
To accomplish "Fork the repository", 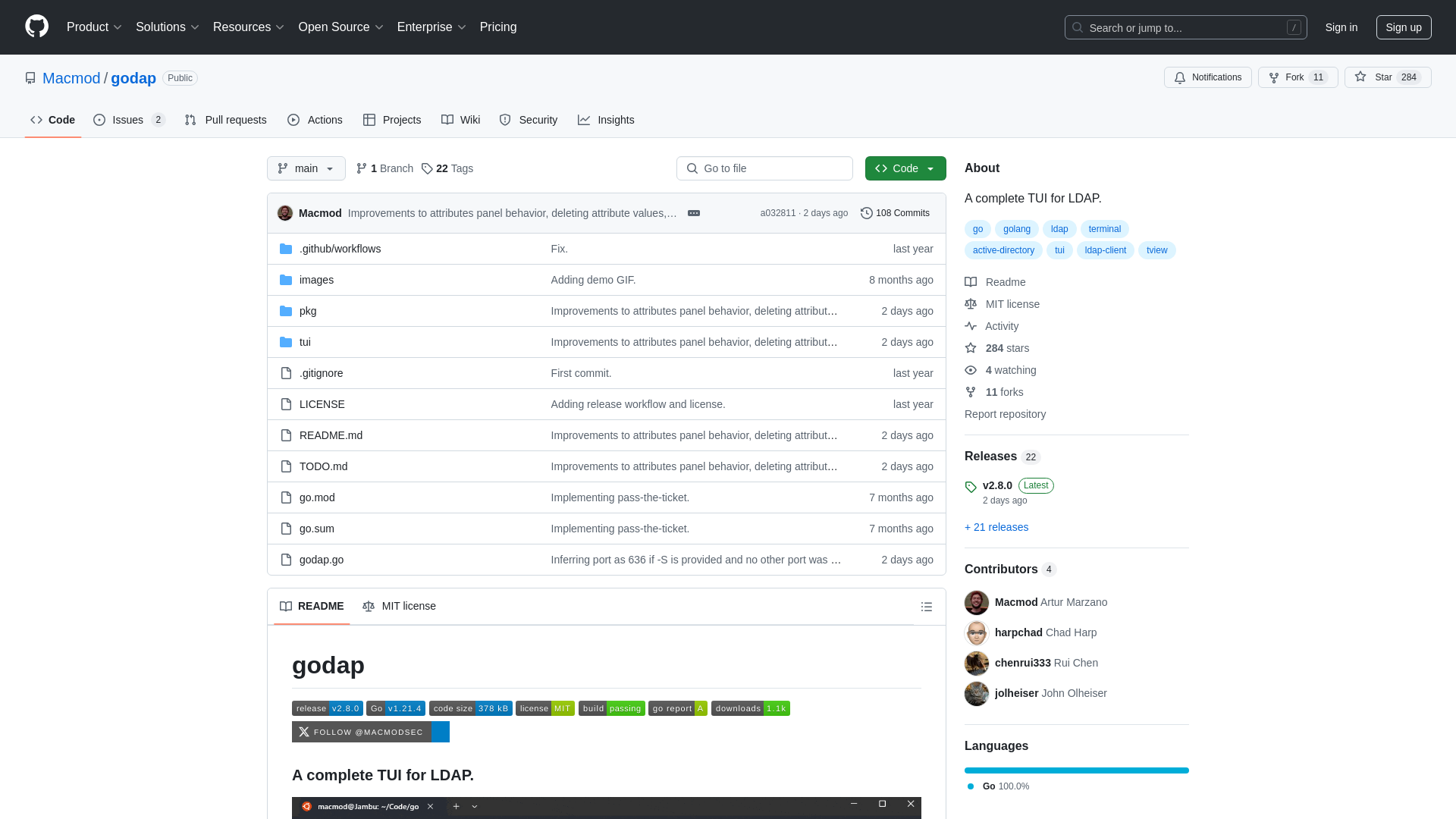I will click(1298, 77).
